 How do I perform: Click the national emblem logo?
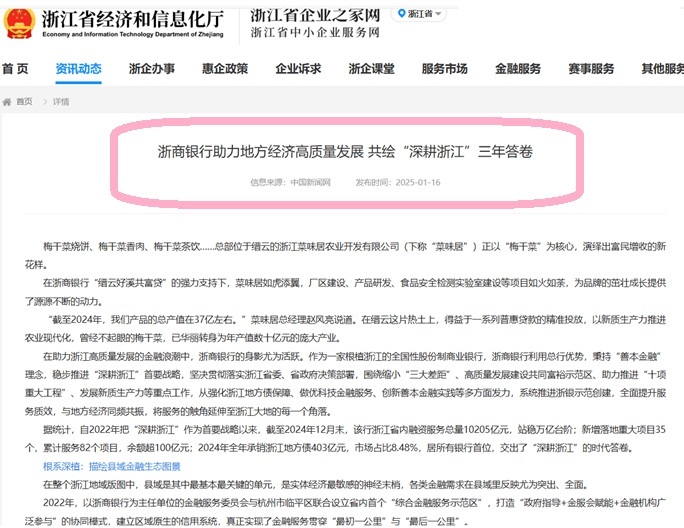19,24
